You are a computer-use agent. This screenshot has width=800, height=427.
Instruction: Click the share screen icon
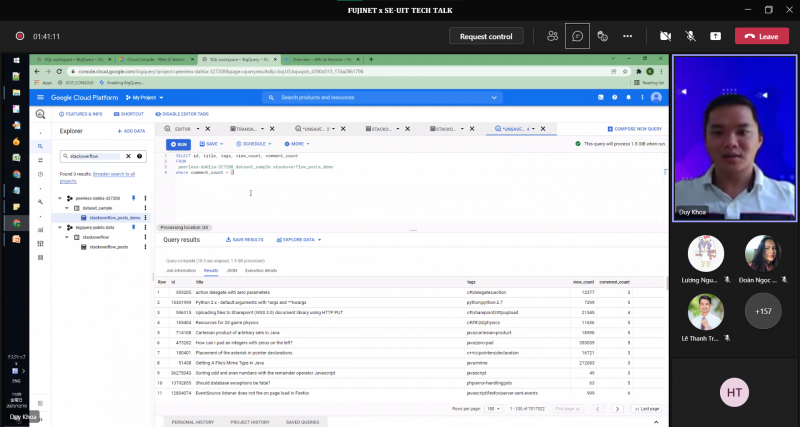(715, 36)
